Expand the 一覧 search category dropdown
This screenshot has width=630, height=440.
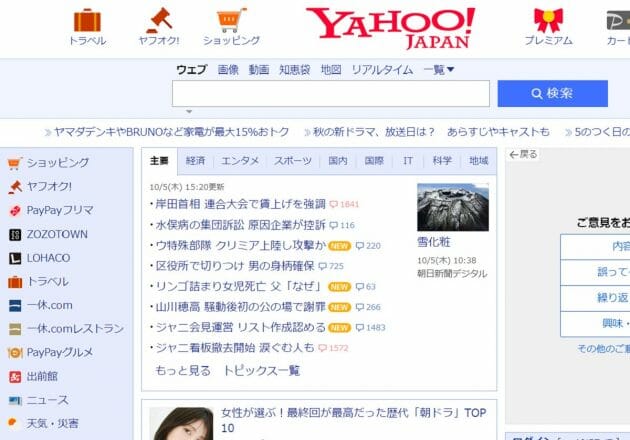pos(439,70)
